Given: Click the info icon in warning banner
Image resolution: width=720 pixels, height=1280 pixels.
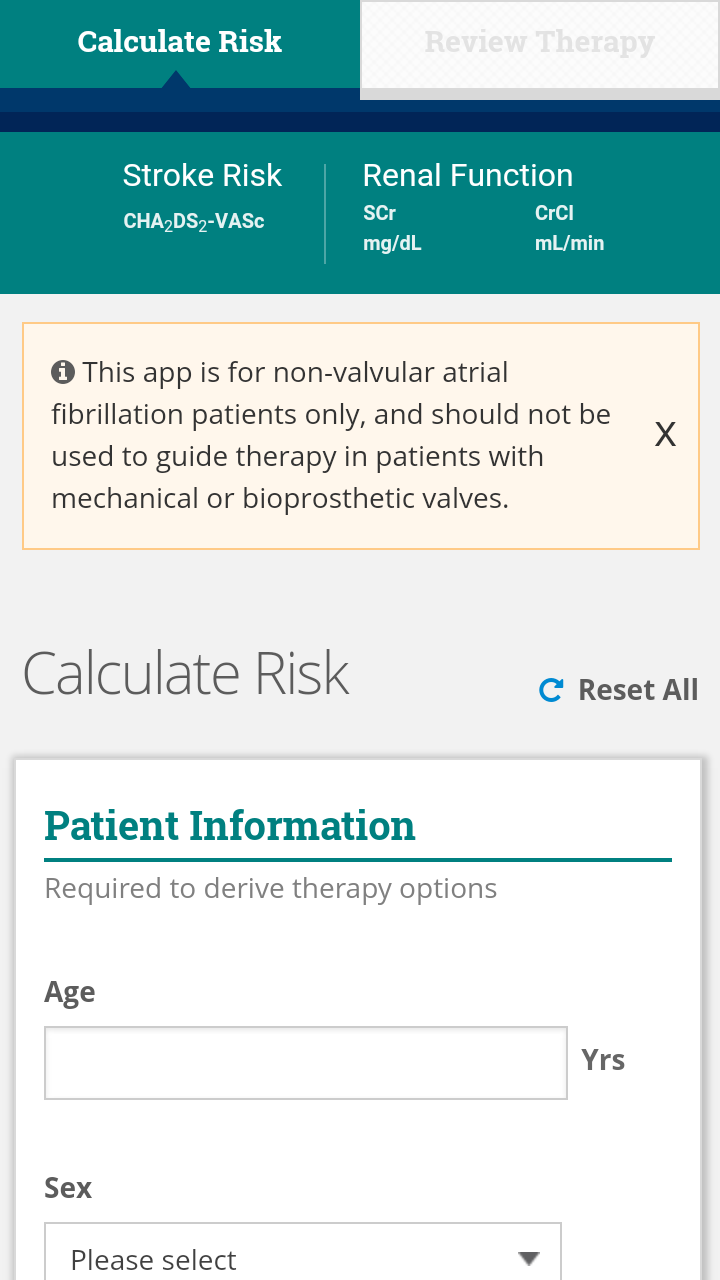Looking at the screenshot, I should point(63,372).
